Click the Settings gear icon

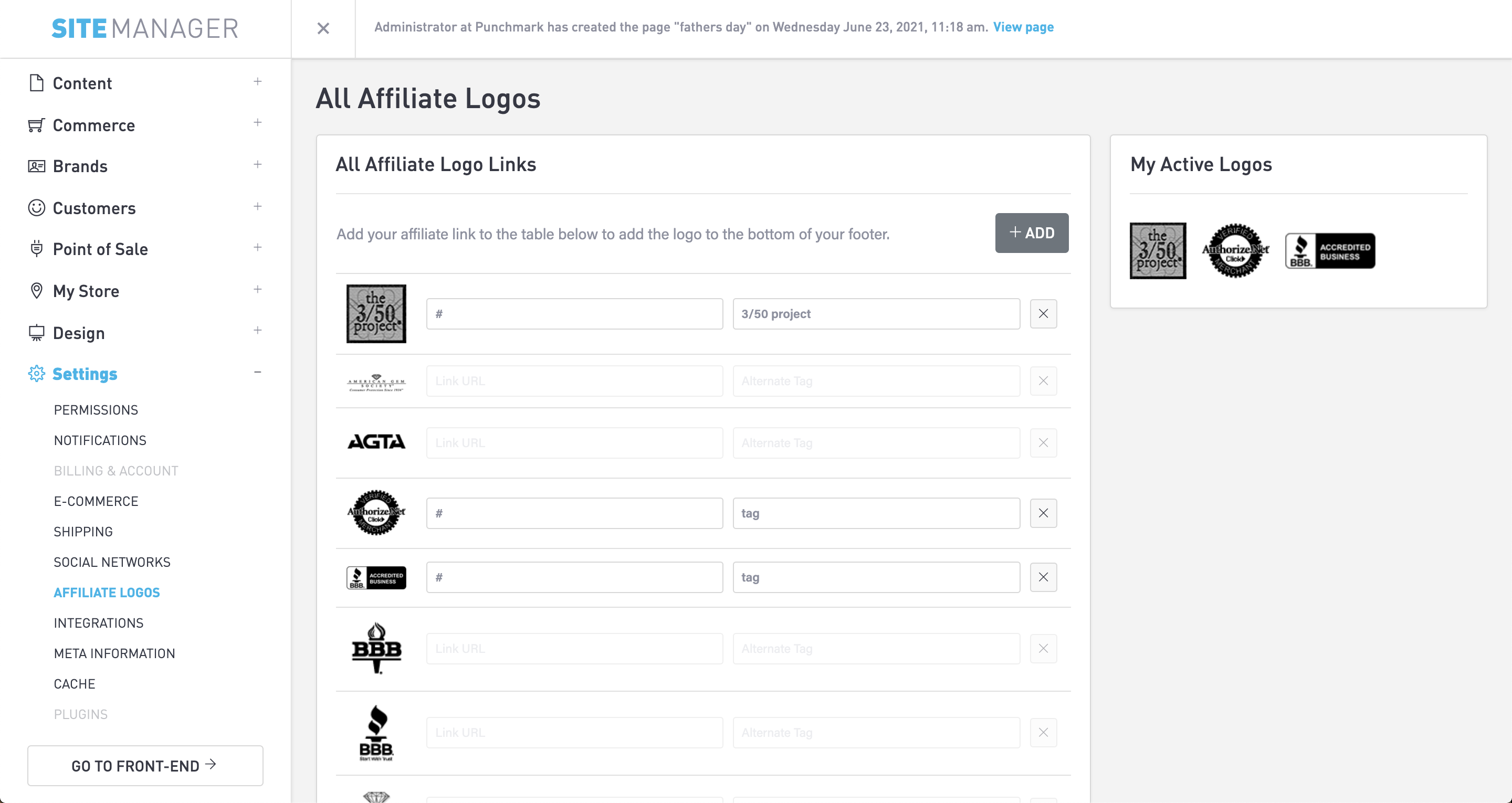tap(36, 373)
